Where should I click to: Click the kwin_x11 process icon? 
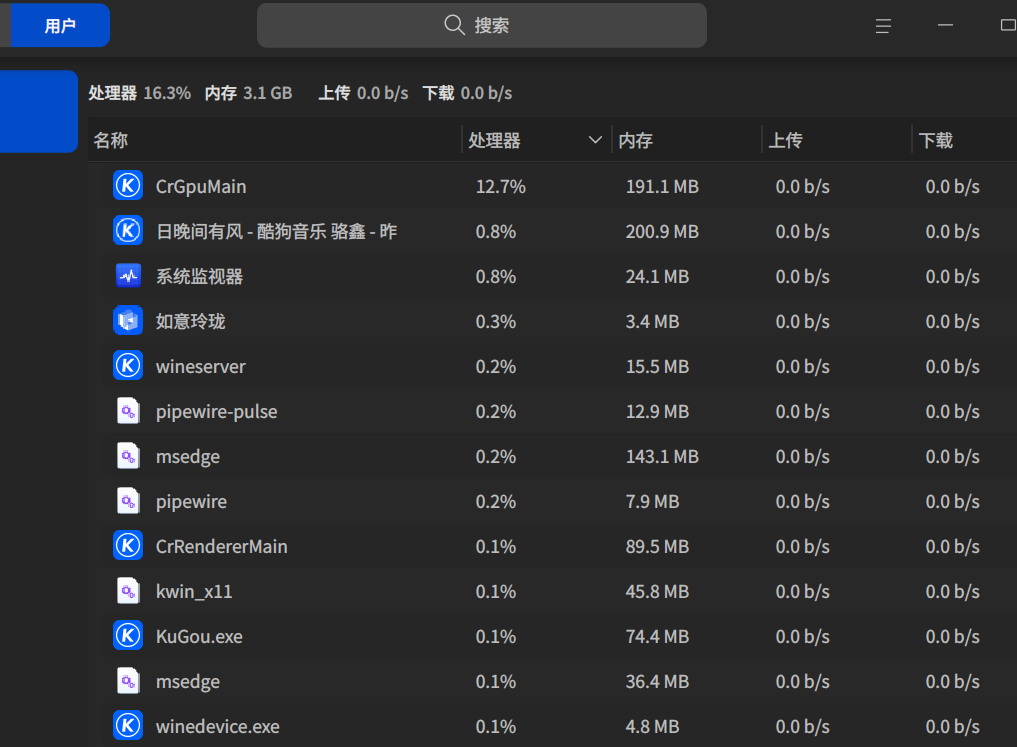[128, 591]
